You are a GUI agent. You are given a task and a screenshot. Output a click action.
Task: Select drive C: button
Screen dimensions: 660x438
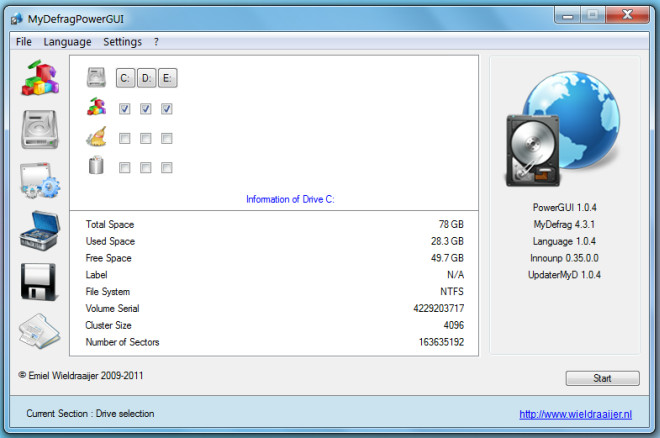[x=125, y=78]
